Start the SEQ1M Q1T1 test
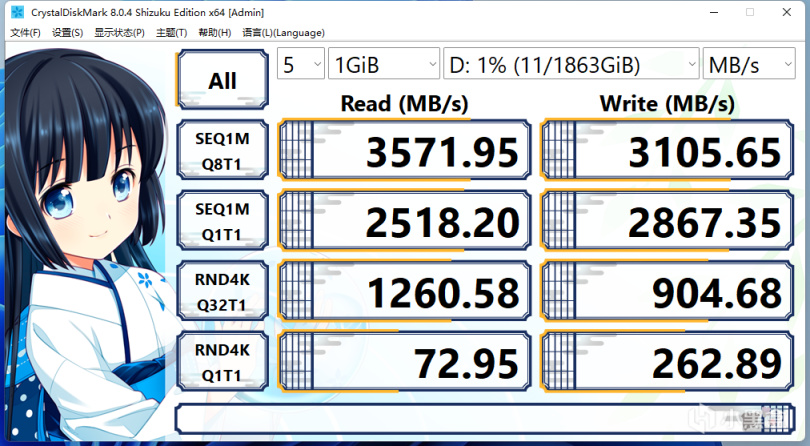The image size is (810, 446). tap(223, 221)
